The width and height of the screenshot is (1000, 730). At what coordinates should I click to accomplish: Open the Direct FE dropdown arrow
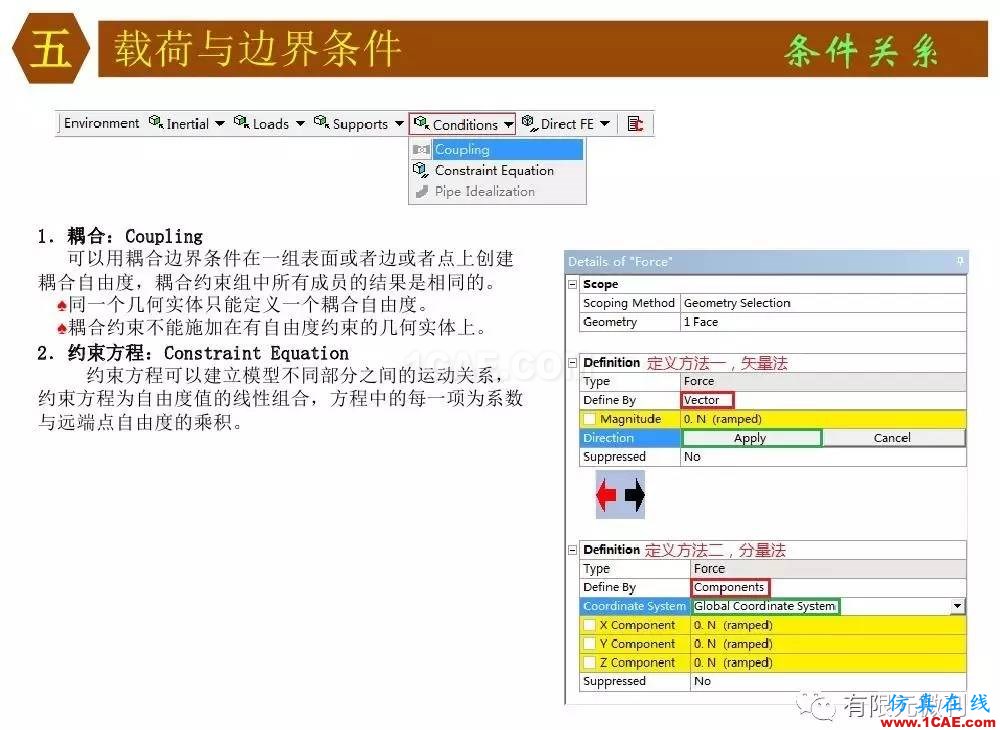605,123
